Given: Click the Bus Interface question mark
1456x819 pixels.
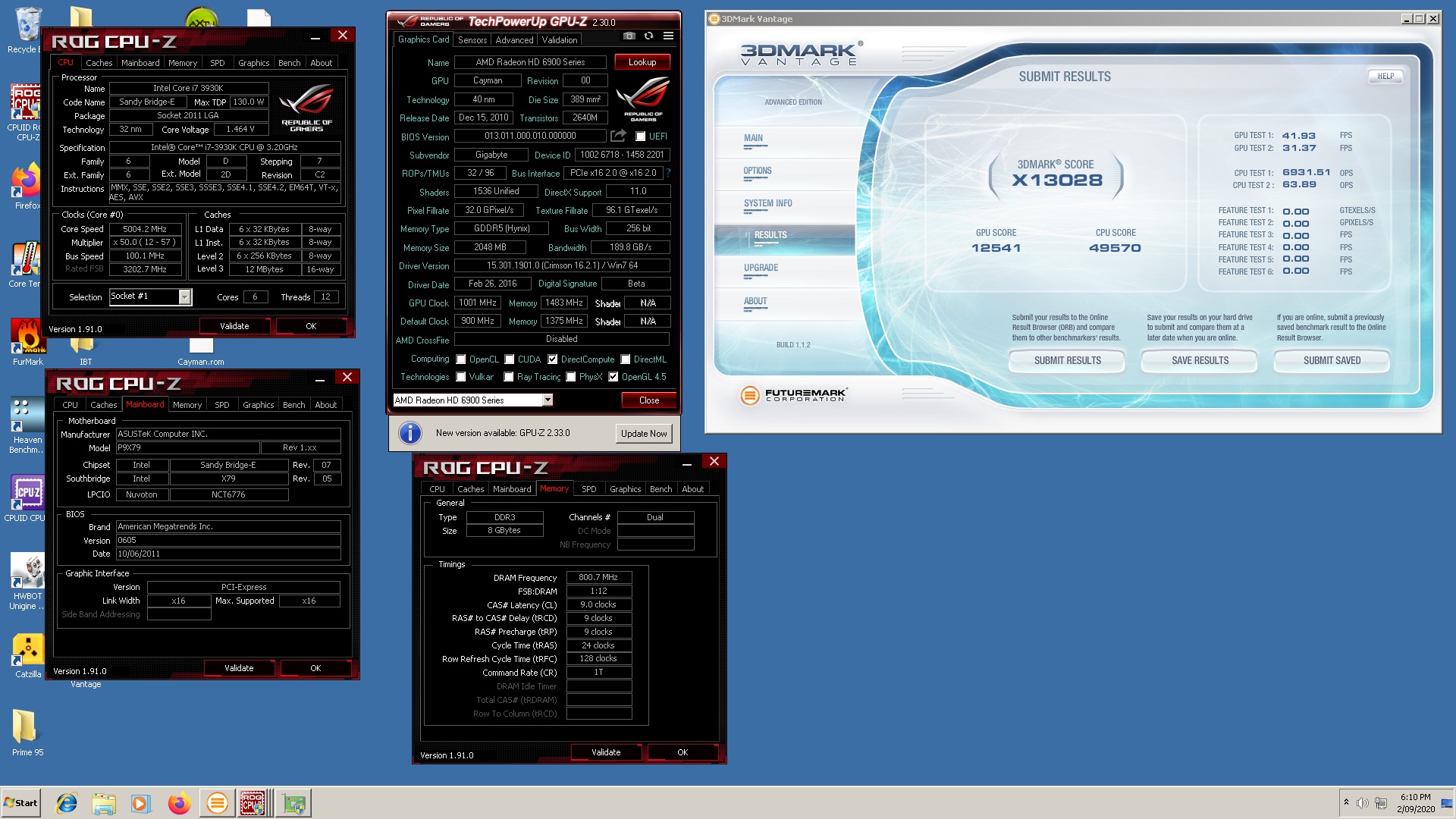Looking at the screenshot, I should (x=668, y=173).
